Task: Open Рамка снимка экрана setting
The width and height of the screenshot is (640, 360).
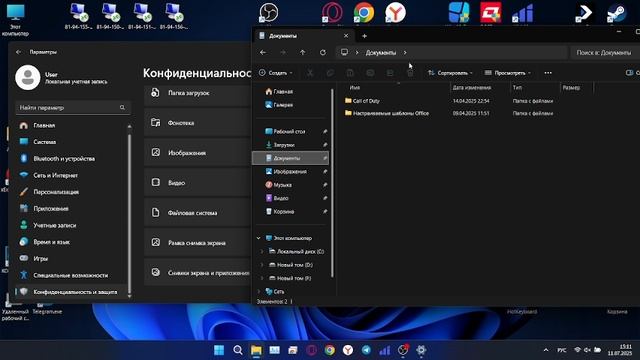Action: (198, 243)
